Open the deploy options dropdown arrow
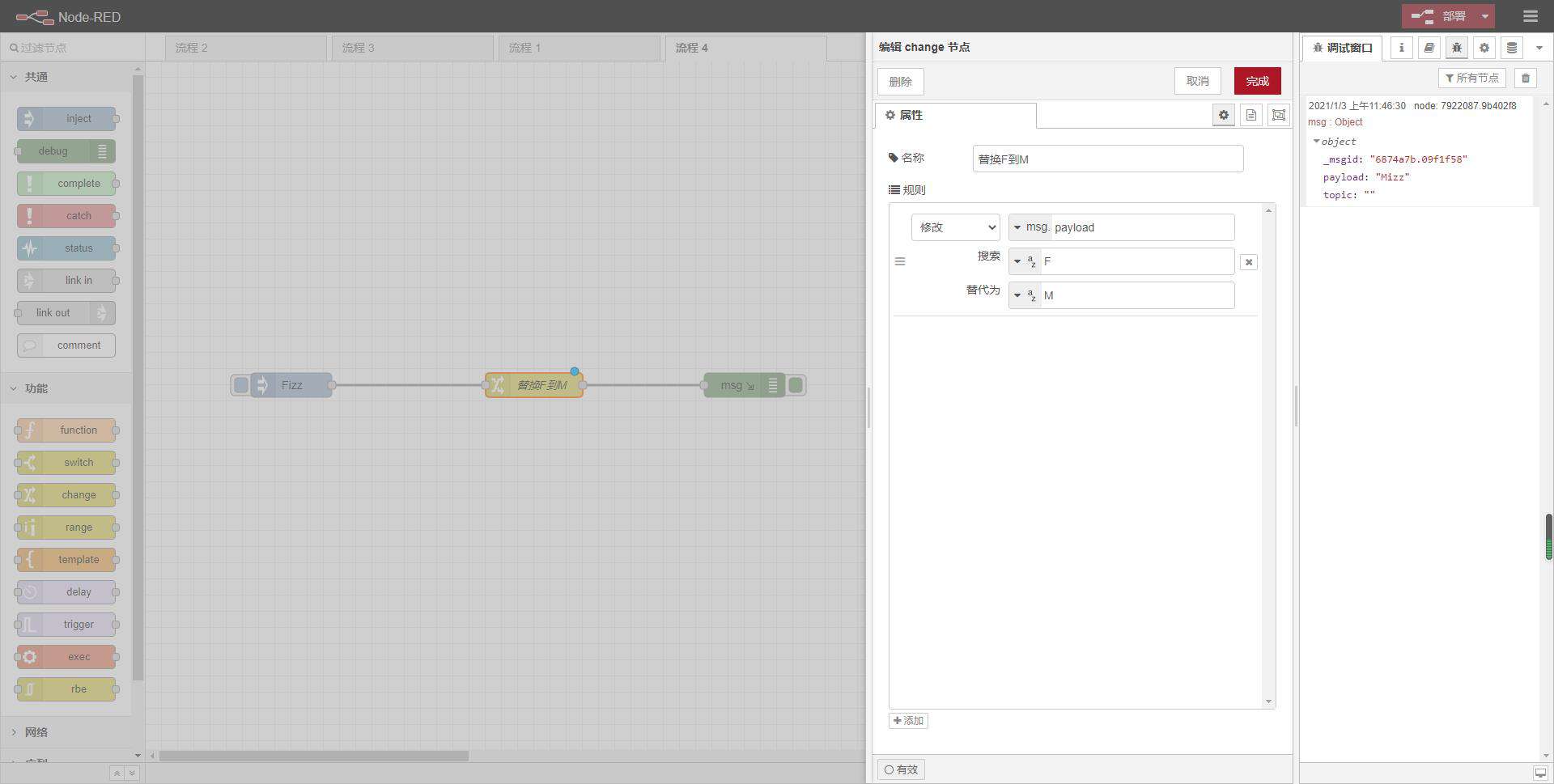Viewport: 1554px width, 784px height. click(1485, 16)
